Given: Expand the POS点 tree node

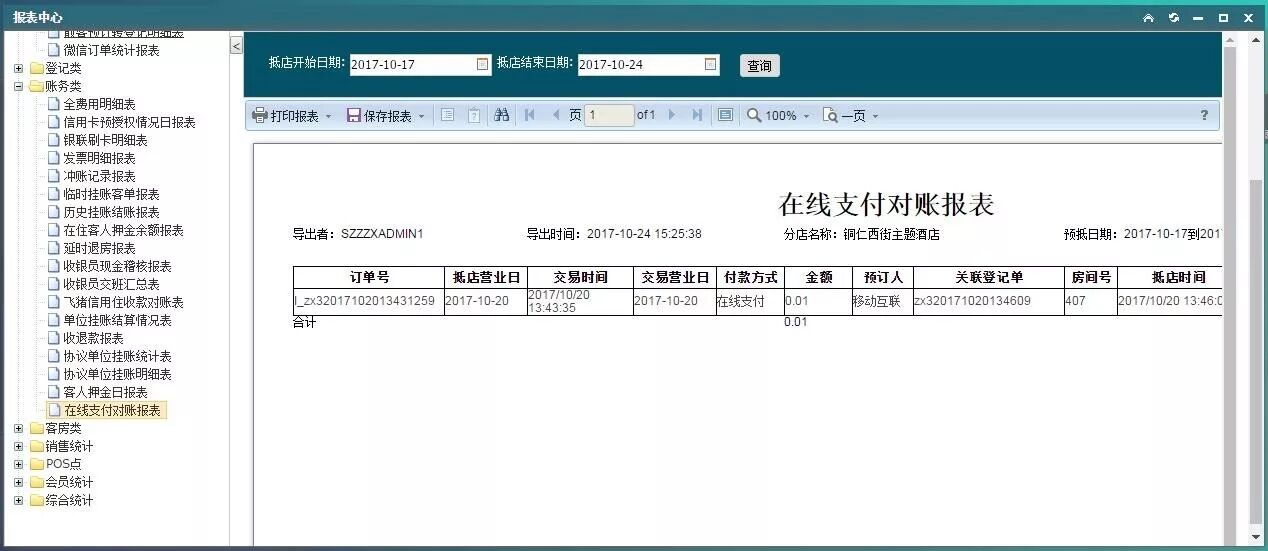Looking at the screenshot, I should pyautogui.click(x=19, y=464).
